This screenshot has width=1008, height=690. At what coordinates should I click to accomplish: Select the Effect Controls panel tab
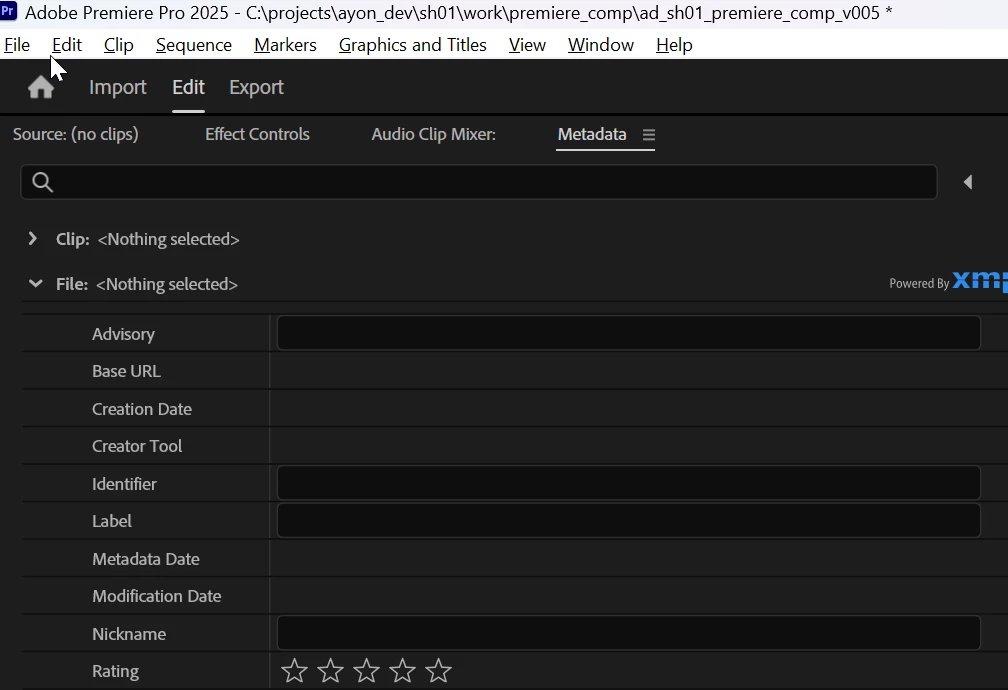(257, 134)
